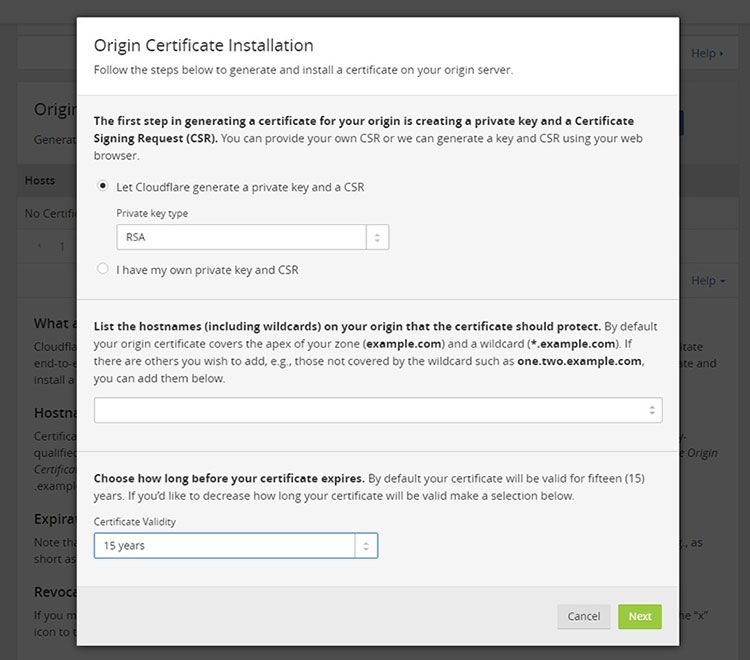
Task: Select the Cloudflare-generated key and CSR radio button
Action: coord(102,187)
